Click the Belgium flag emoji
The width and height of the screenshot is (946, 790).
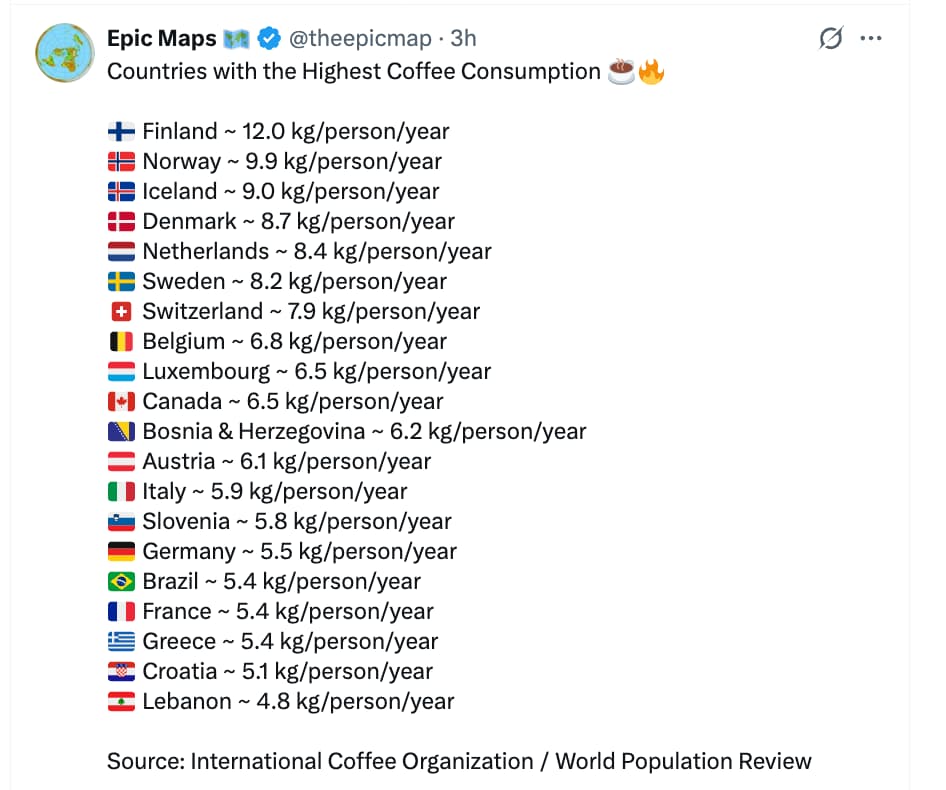[x=121, y=342]
